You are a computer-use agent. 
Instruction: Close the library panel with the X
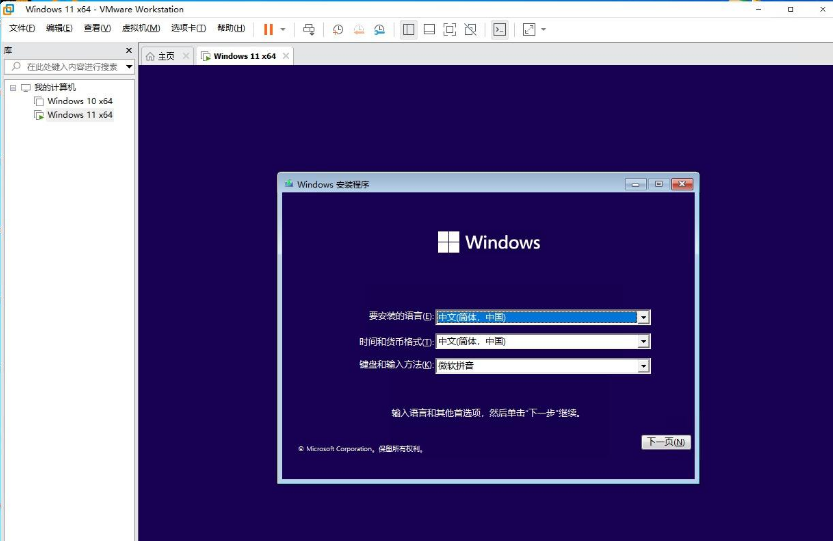coord(129,50)
